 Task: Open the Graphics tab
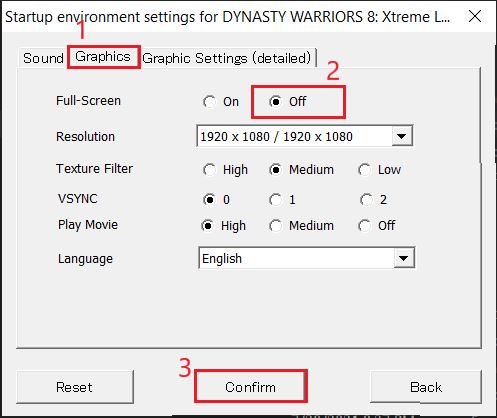[103, 57]
